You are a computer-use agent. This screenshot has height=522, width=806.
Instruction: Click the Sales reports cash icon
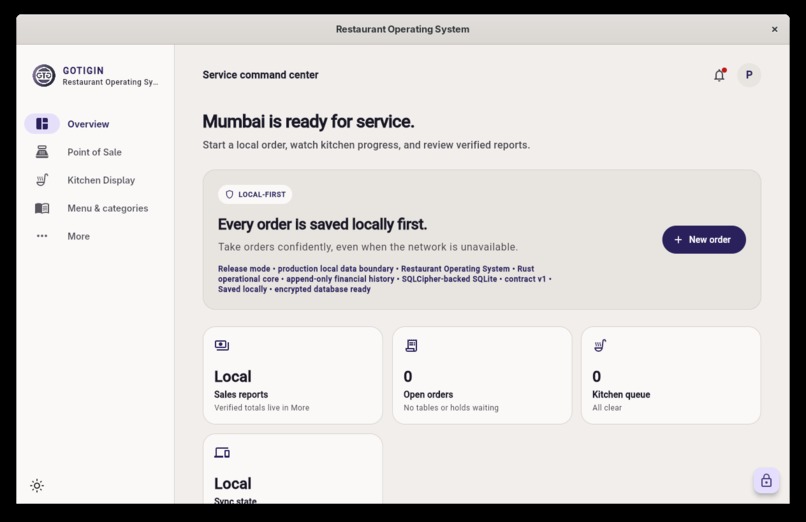pyautogui.click(x=222, y=345)
